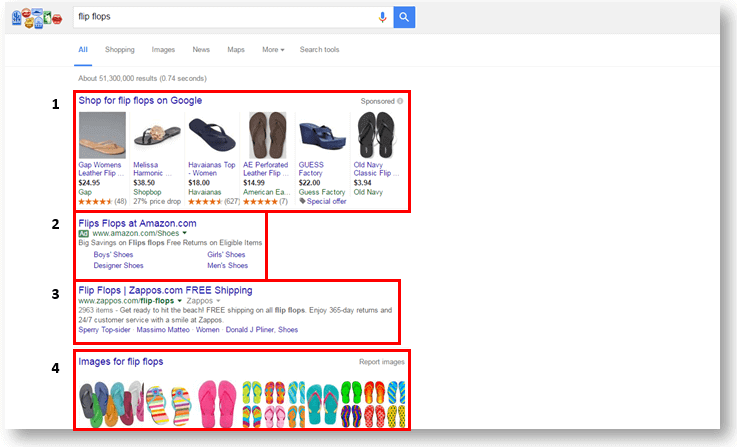Image resolution: width=737 pixels, height=447 pixels.
Task: Open the grey Zappos dropdown
Action: (204, 301)
